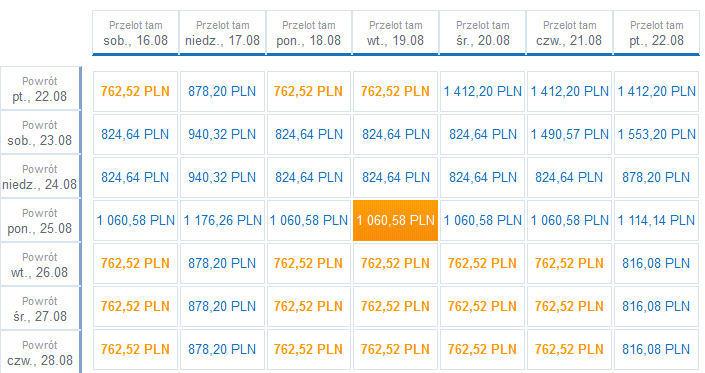The height and width of the screenshot is (373, 705).
Task: Select return row header czw., 28.08
Action: (40, 352)
